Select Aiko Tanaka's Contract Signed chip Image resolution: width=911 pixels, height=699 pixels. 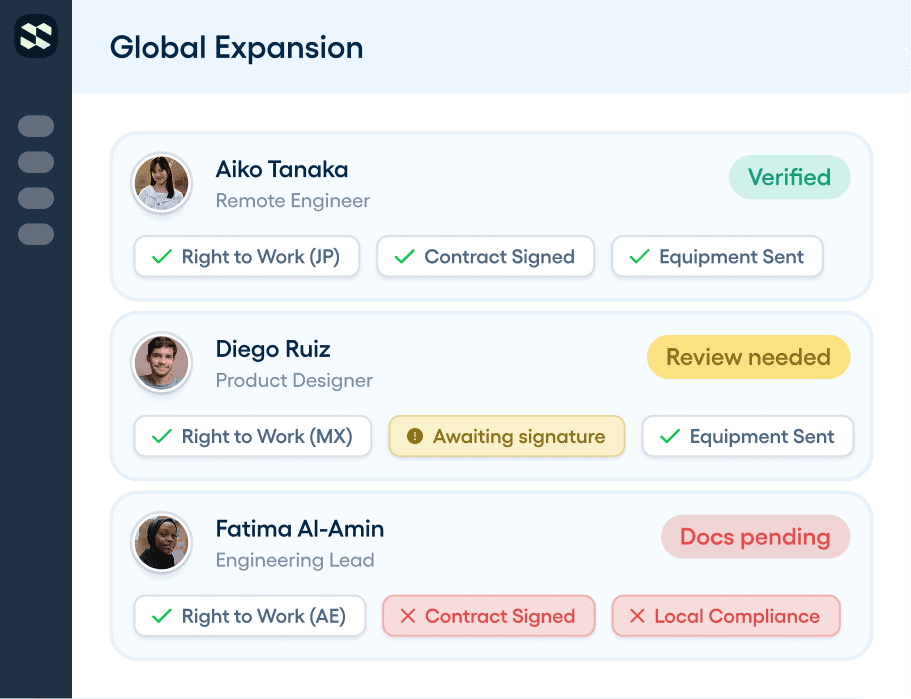tap(485, 256)
